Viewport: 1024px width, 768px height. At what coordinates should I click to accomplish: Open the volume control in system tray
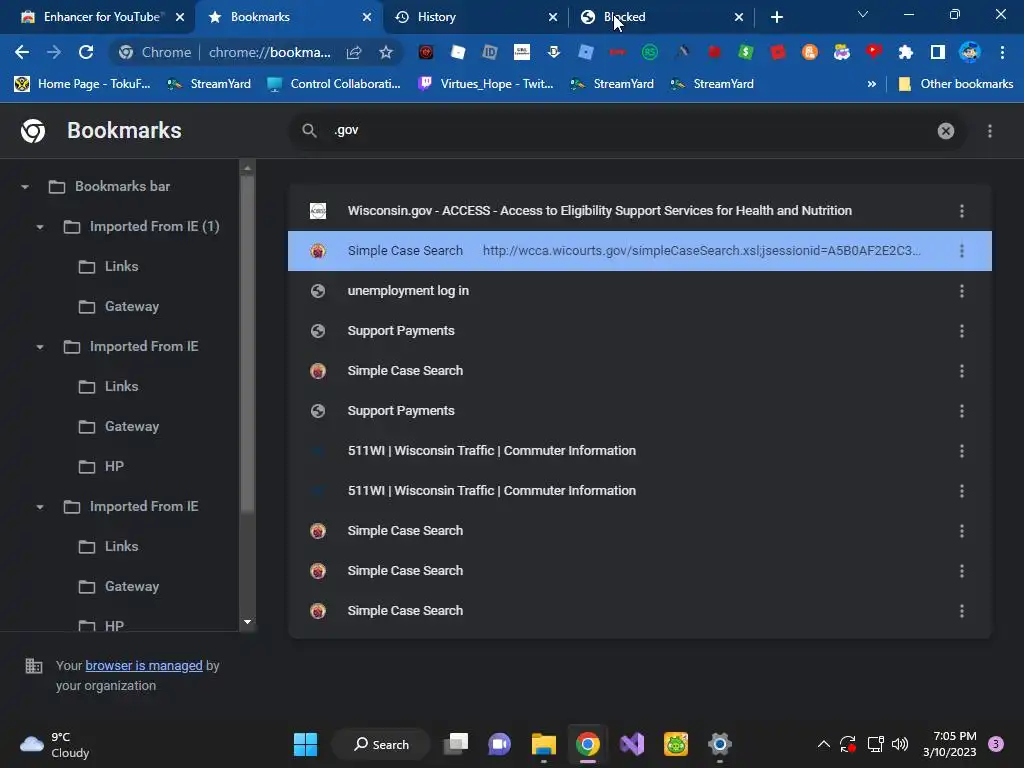click(x=900, y=744)
